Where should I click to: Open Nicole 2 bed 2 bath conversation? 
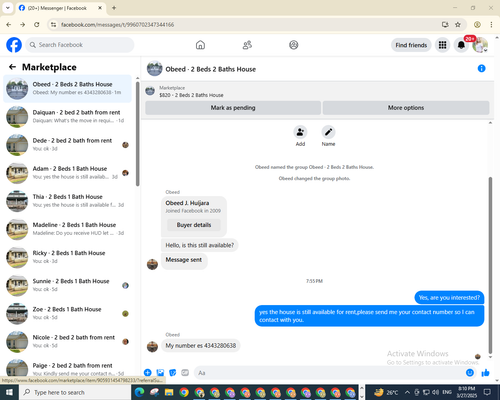(68, 341)
